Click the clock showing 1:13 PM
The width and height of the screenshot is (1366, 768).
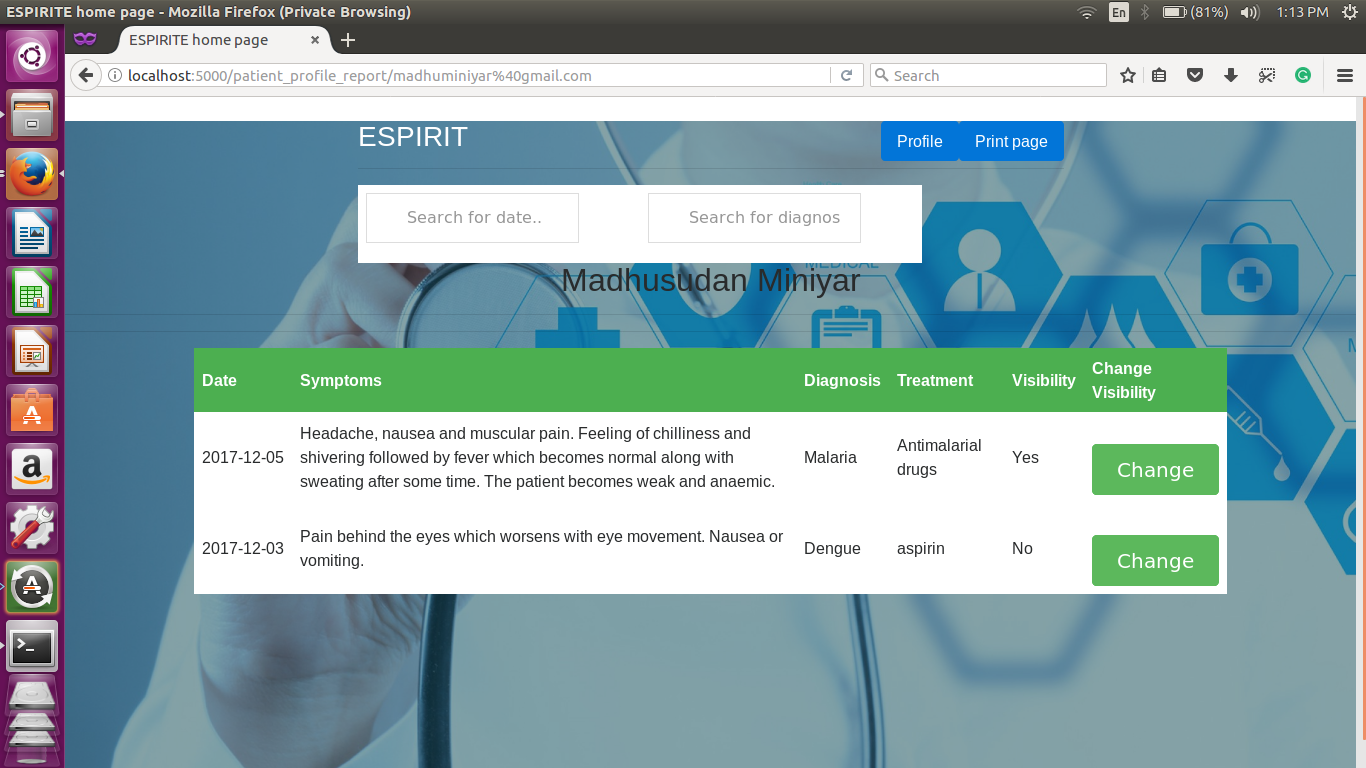[1303, 12]
